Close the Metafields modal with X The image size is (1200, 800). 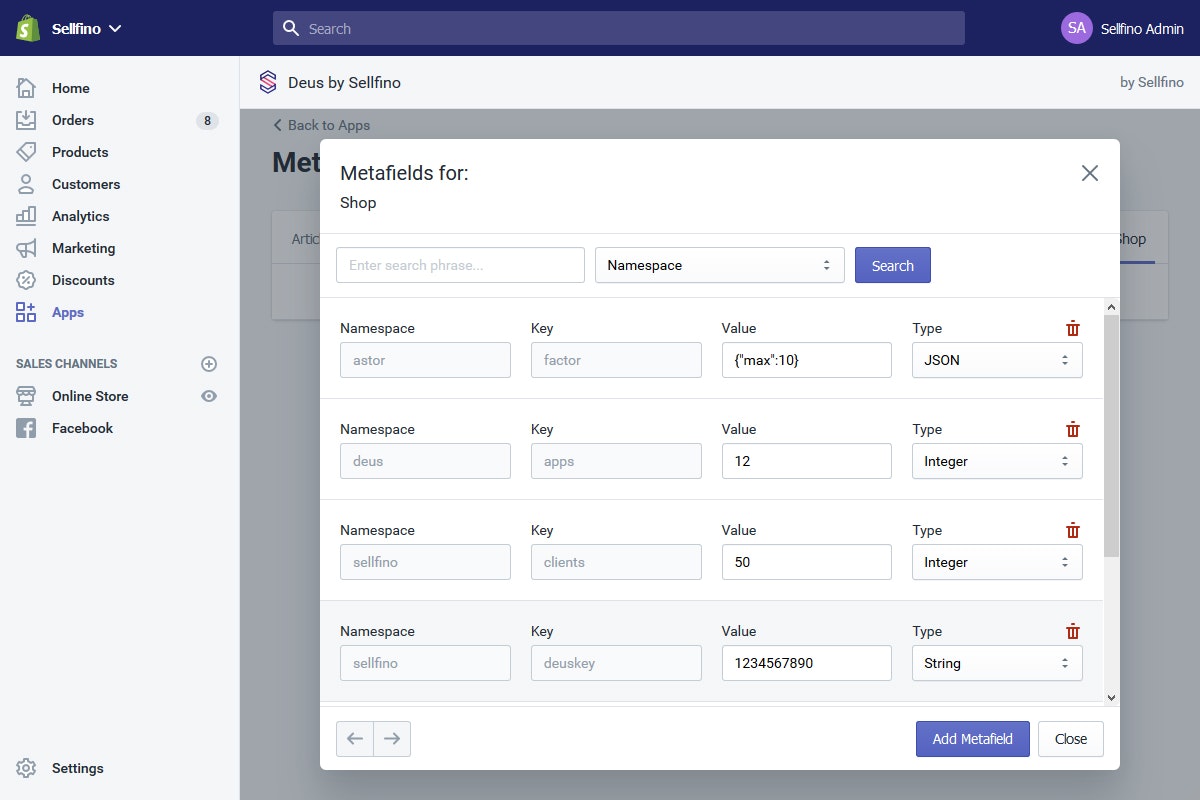(1090, 173)
